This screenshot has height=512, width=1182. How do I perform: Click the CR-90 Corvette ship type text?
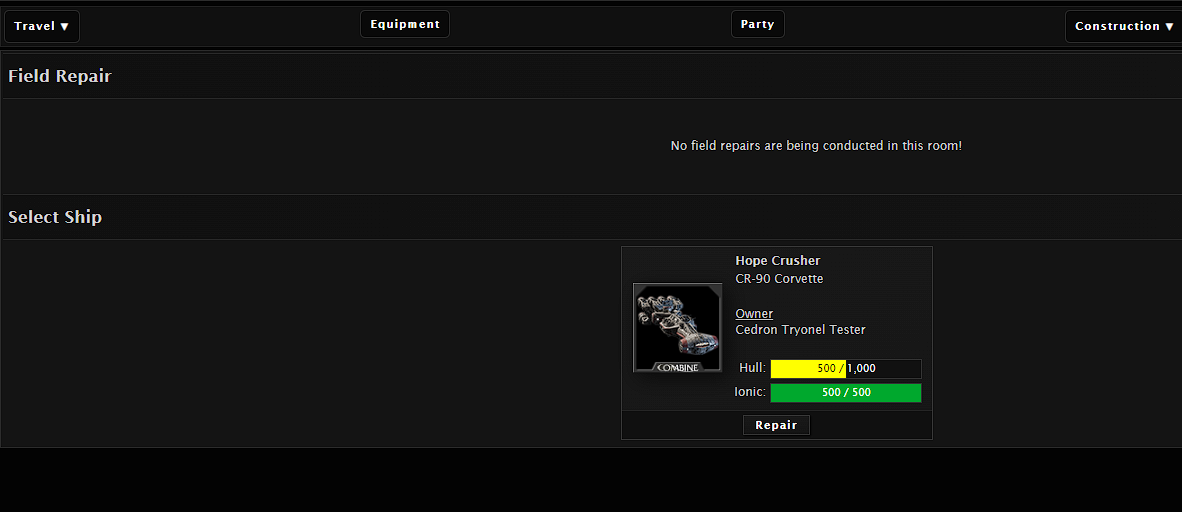[779, 279]
